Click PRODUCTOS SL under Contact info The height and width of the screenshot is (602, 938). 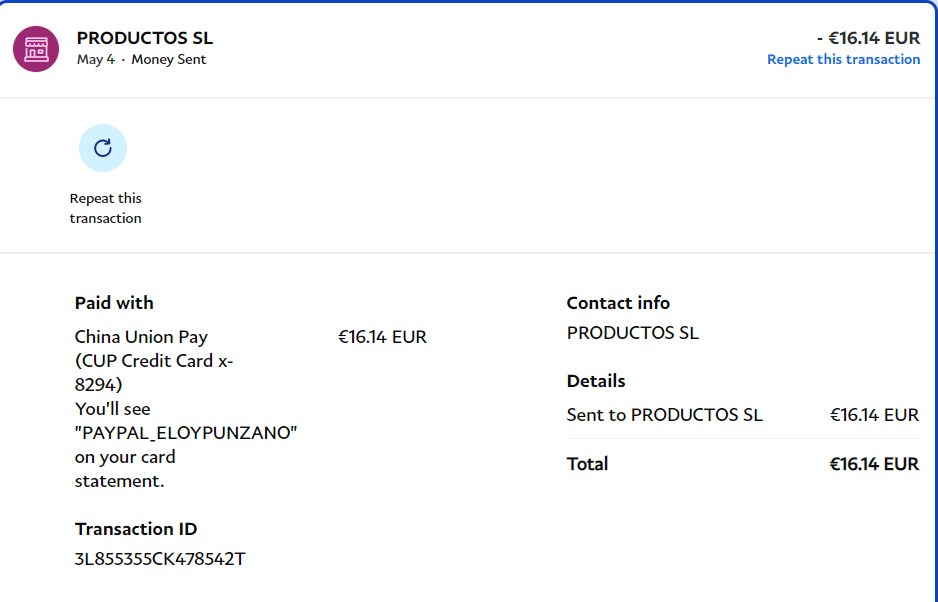pyautogui.click(x=632, y=333)
